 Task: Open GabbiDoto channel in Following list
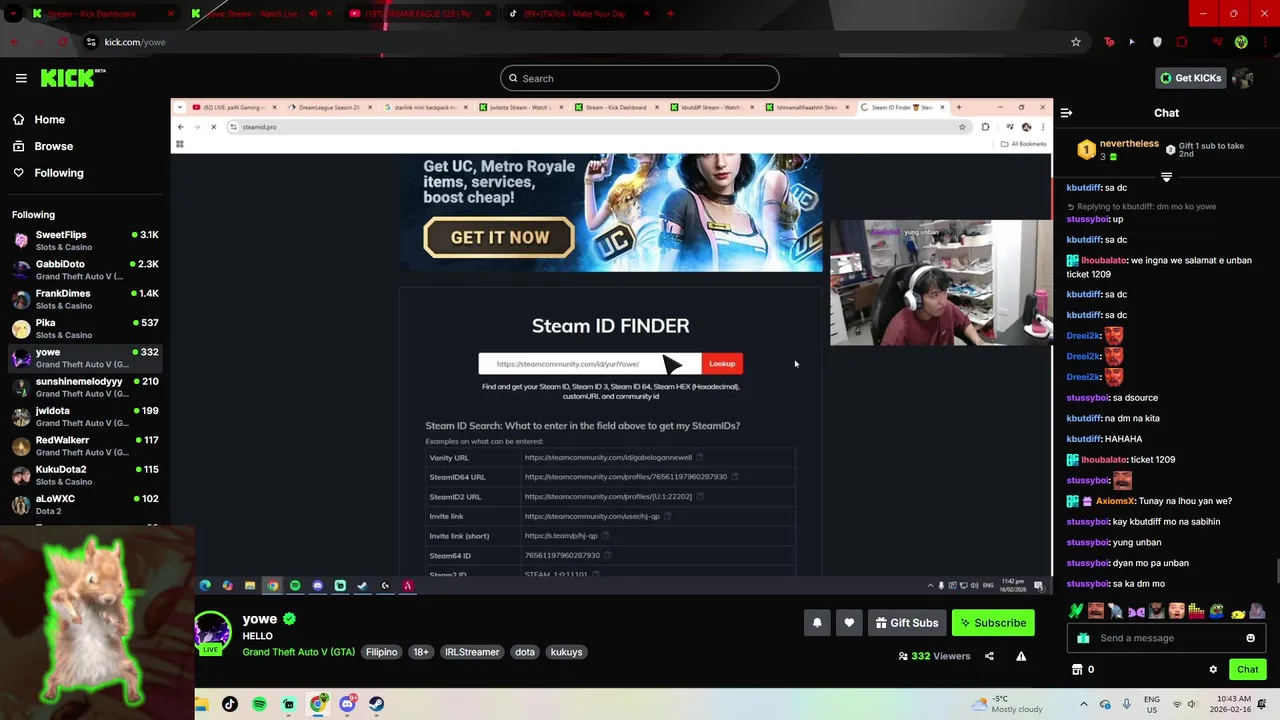85,270
